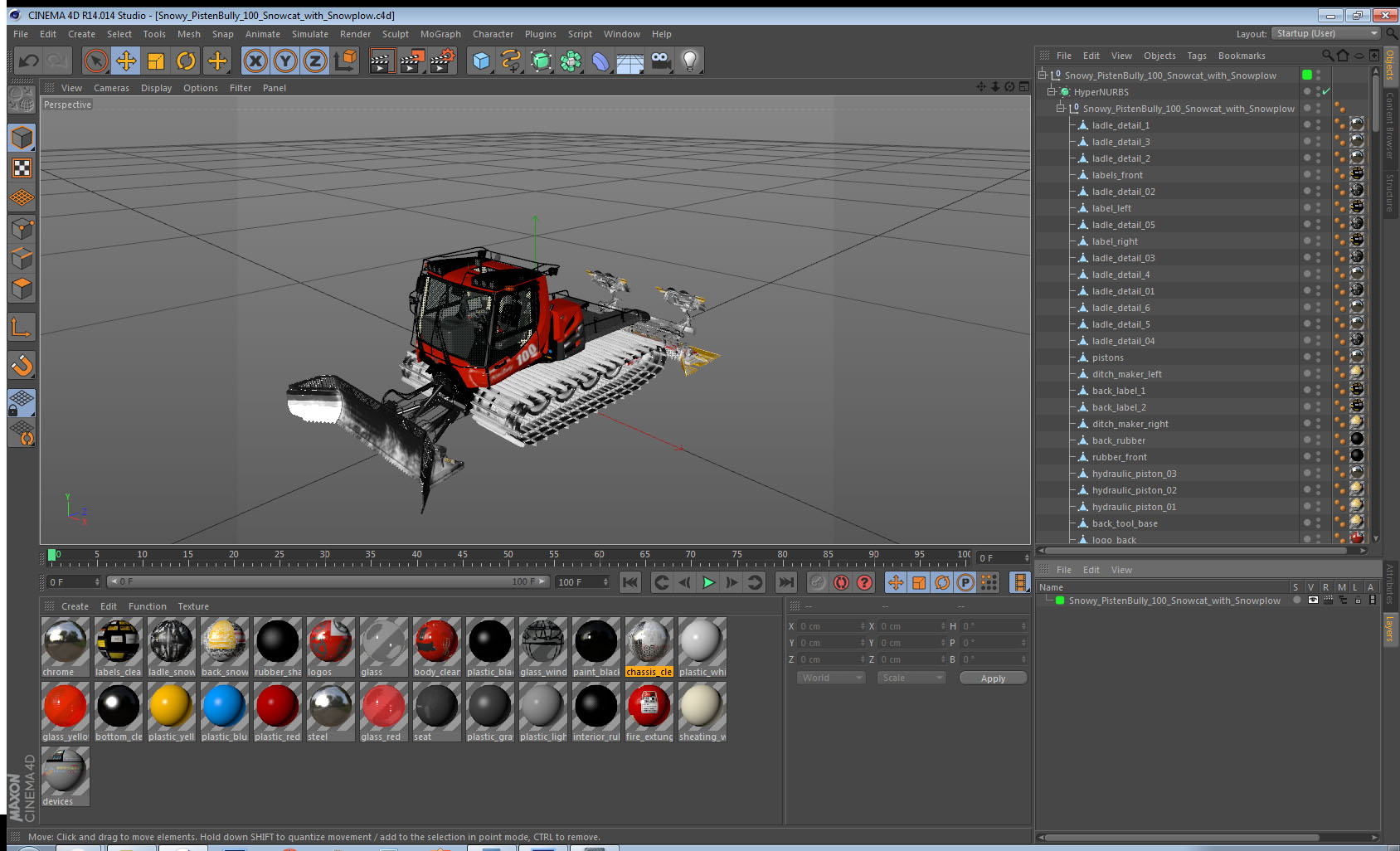Collapse the HyperNURBS tree item

click(x=1052, y=91)
